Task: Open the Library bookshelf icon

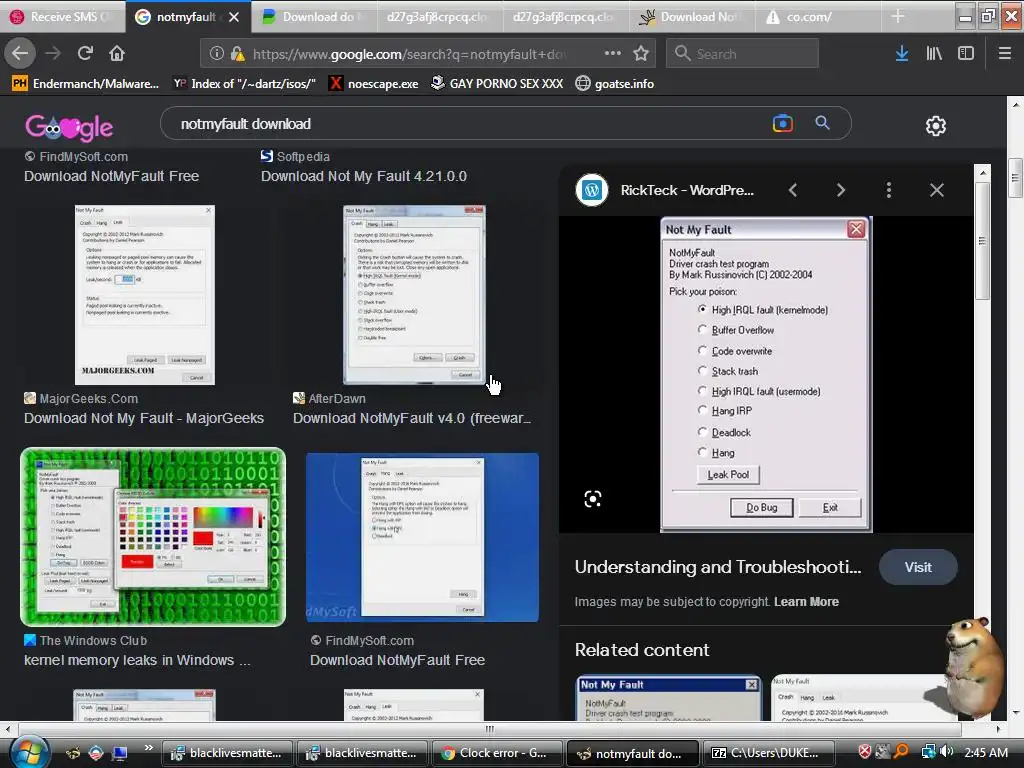Action: point(934,54)
